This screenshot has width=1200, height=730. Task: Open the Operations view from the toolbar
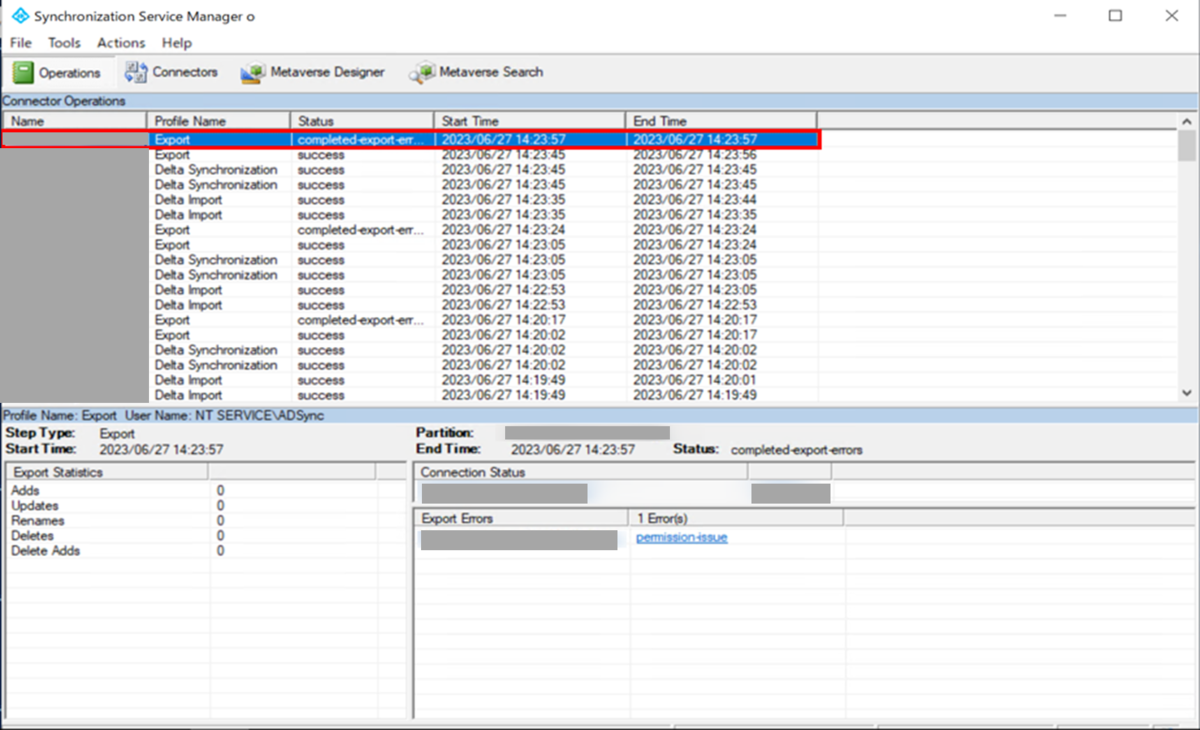58,72
